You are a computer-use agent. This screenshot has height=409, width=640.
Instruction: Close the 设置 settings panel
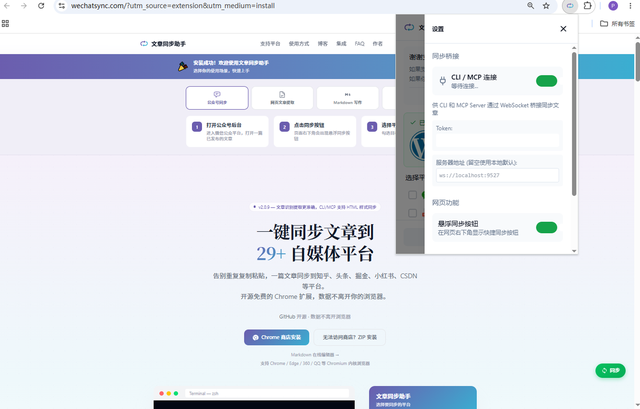563,29
